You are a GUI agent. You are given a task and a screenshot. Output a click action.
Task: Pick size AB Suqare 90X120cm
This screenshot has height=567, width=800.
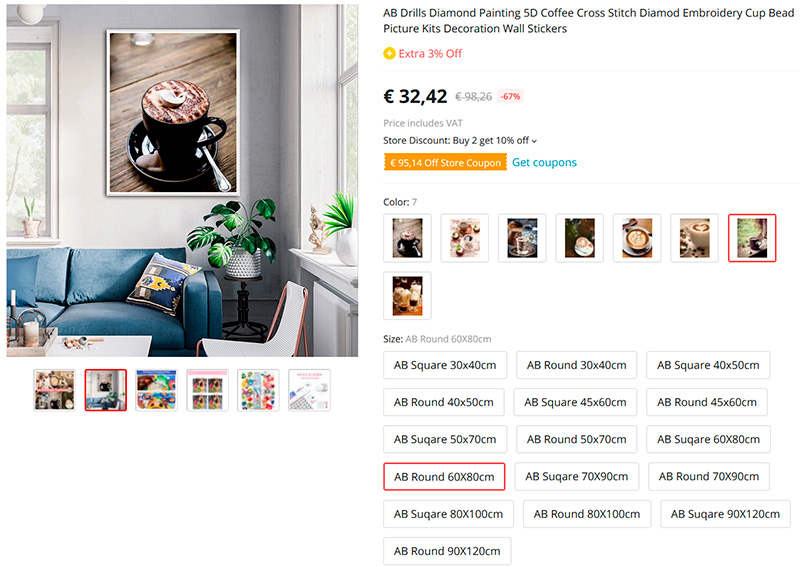click(725, 514)
